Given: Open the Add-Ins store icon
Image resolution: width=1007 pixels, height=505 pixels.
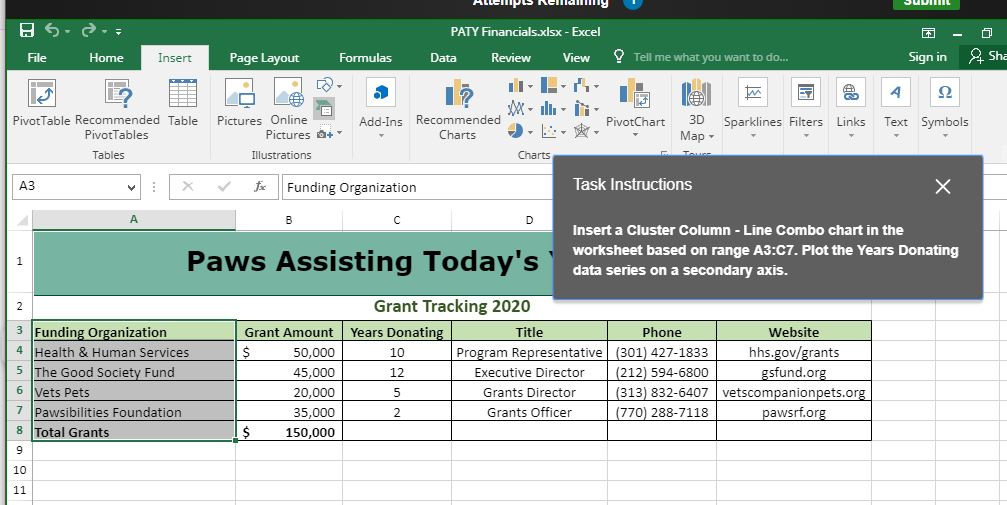Looking at the screenshot, I should pos(381,93).
